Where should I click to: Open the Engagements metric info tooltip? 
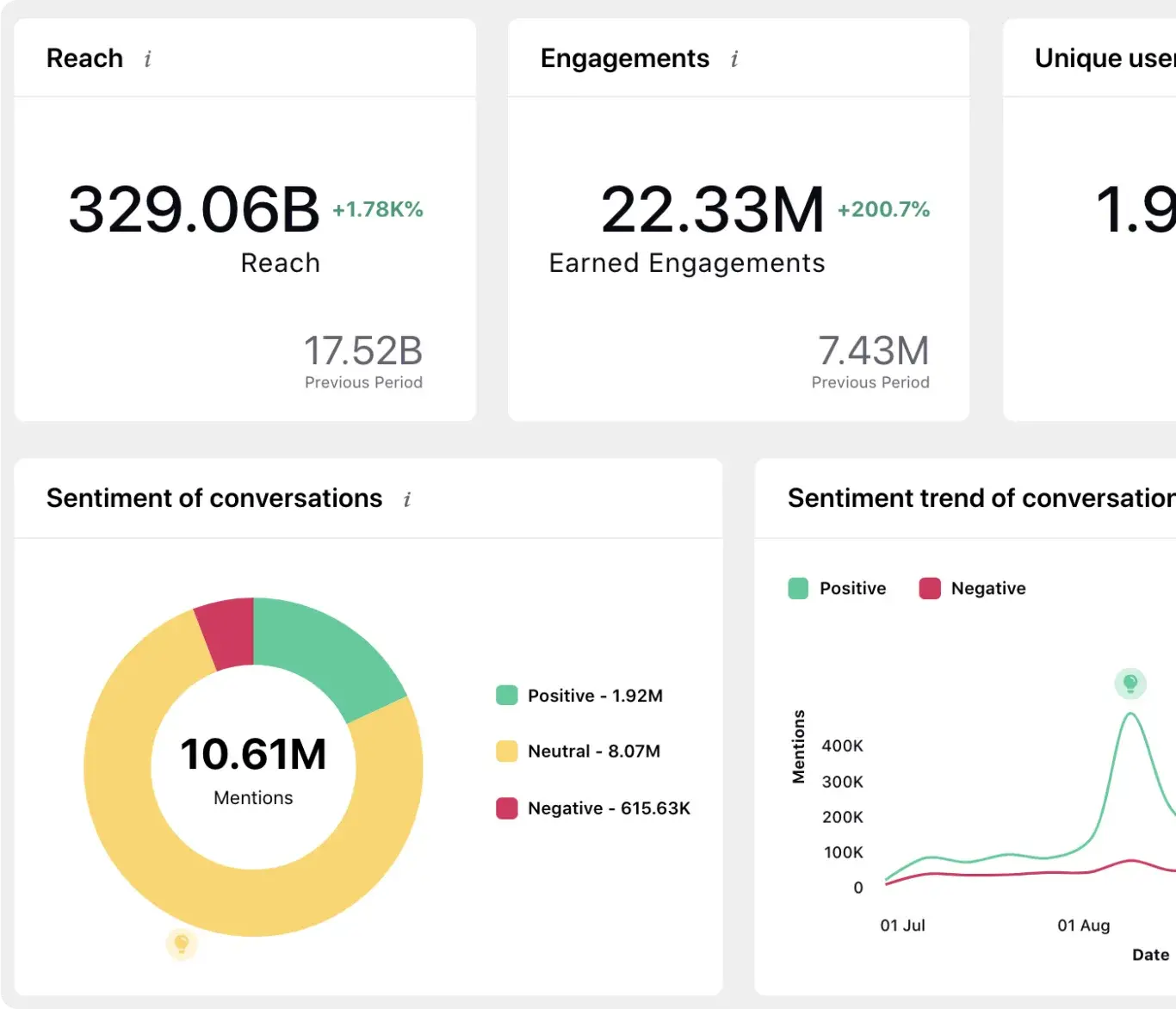[x=733, y=59]
